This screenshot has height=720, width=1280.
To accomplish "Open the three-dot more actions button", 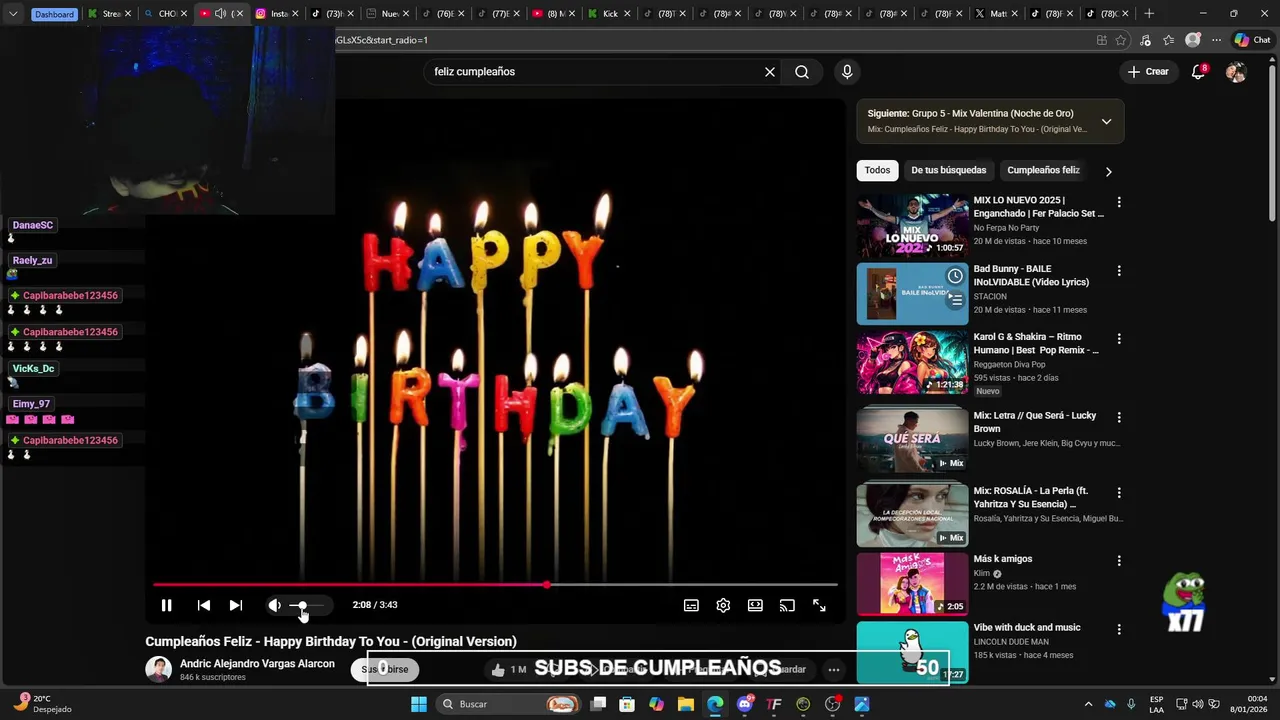I will point(833,670).
